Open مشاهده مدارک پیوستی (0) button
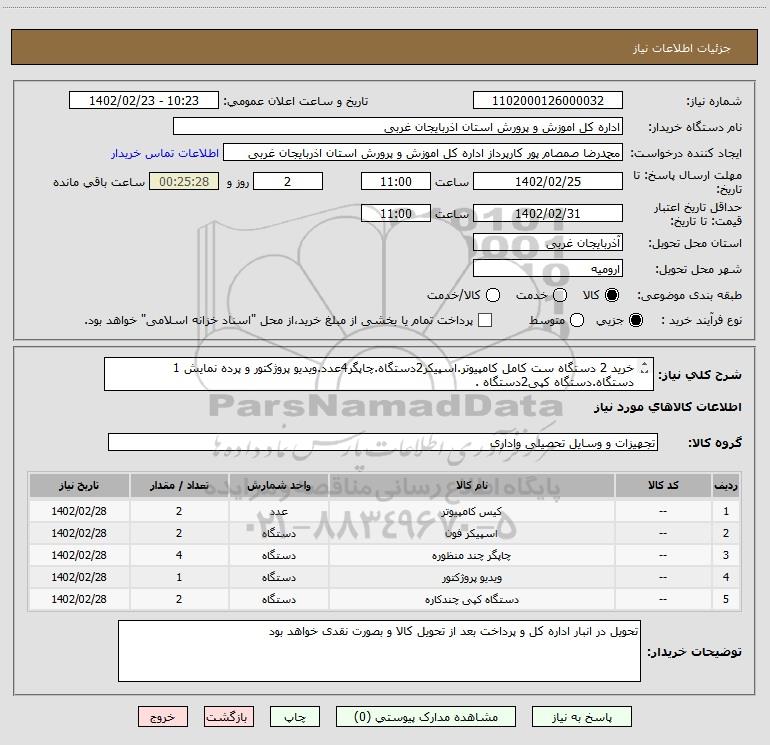The height and width of the screenshot is (745, 770). pos(426,717)
